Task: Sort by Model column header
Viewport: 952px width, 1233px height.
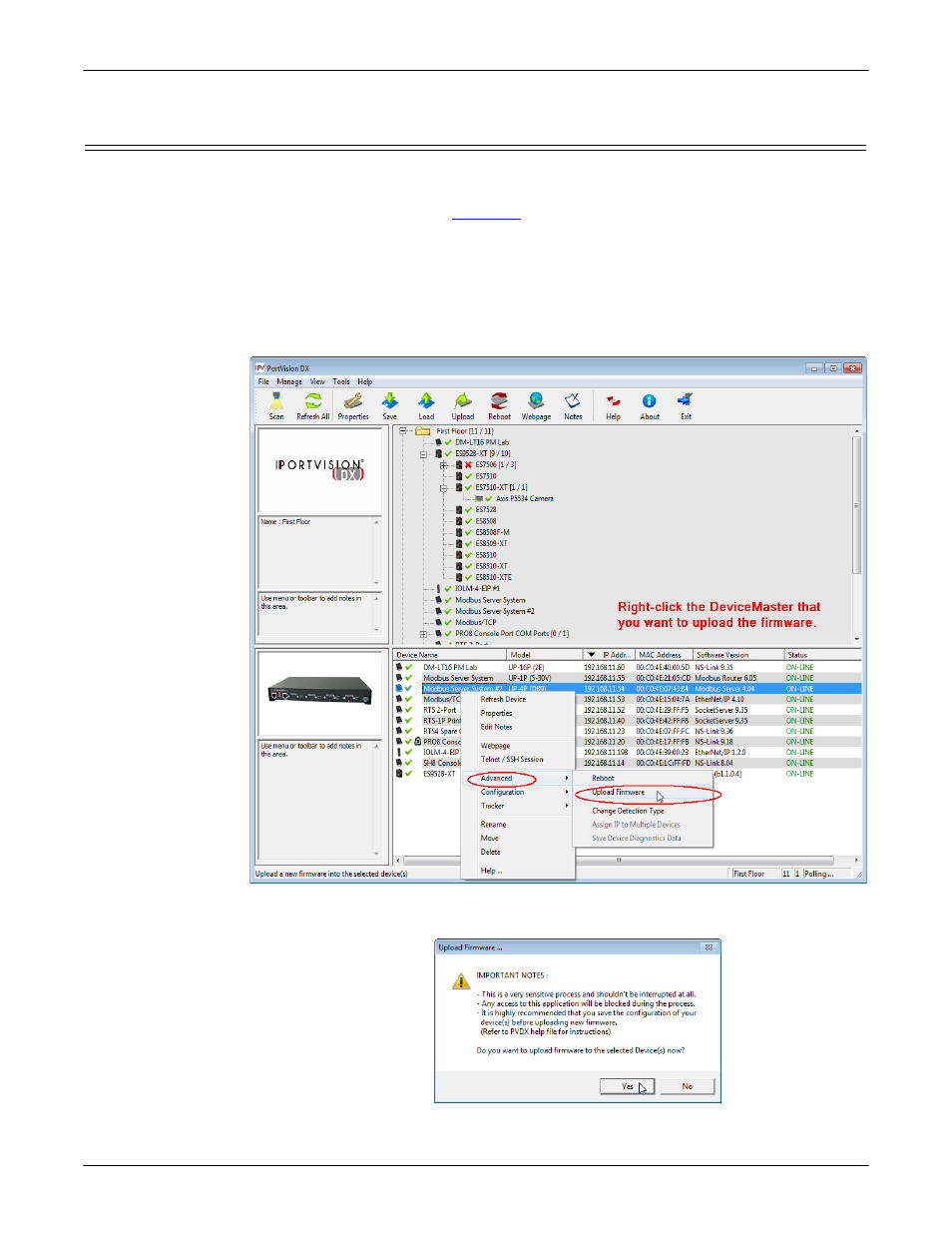Action: pyautogui.click(x=544, y=656)
